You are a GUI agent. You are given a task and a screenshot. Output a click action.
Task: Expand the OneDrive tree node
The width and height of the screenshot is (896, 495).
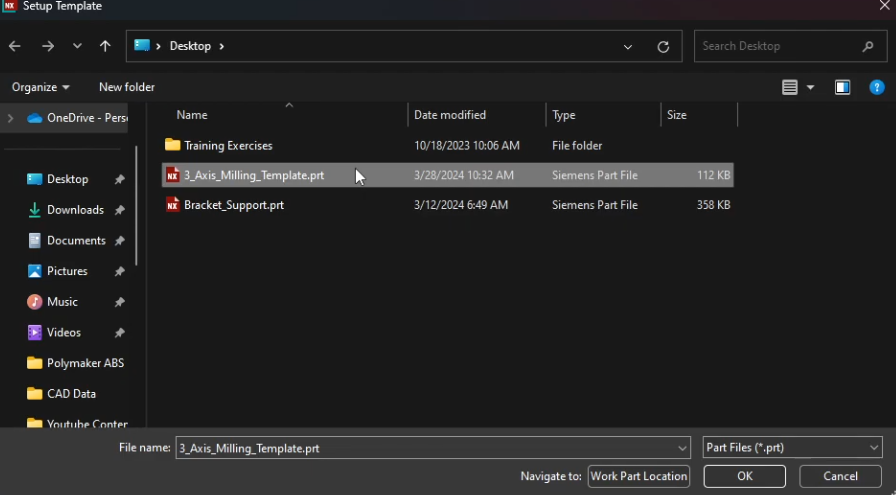pyautogui.click(x=10, y=118)
